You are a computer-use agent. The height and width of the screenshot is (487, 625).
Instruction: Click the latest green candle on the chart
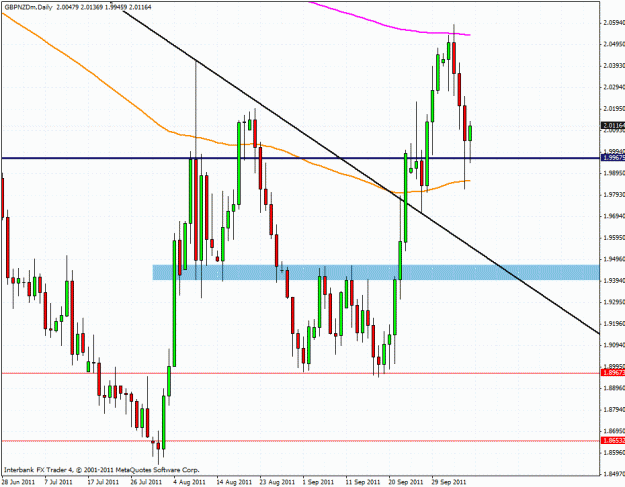(470, 133)
